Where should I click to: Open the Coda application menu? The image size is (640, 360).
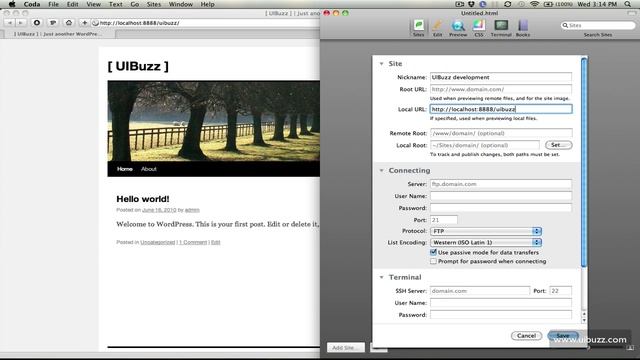click(x=31, y=4)
